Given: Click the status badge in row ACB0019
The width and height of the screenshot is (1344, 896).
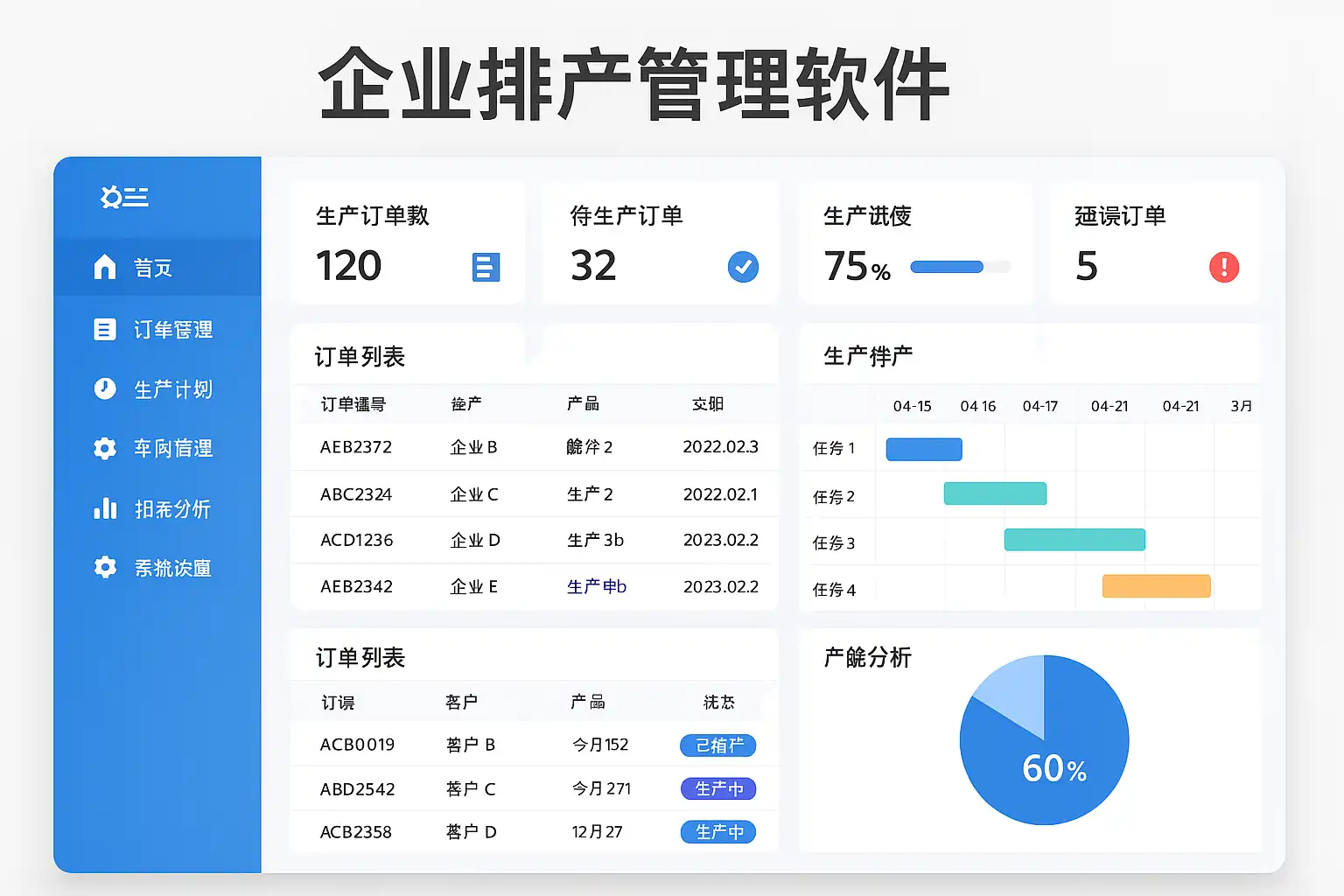Looking at the screenshot, I should tap(717, 745).
